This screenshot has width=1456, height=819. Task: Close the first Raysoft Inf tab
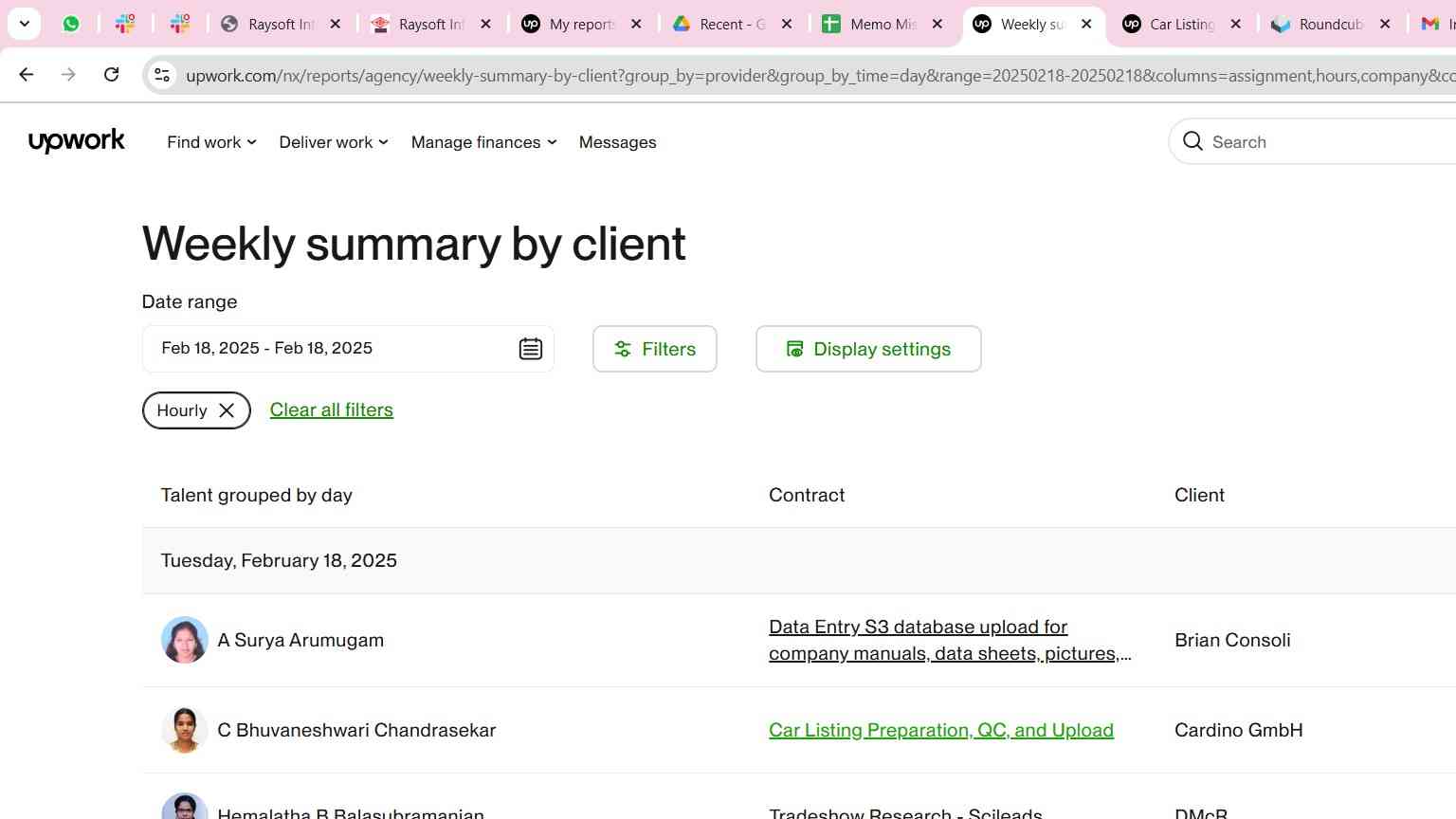pos(336,24)
